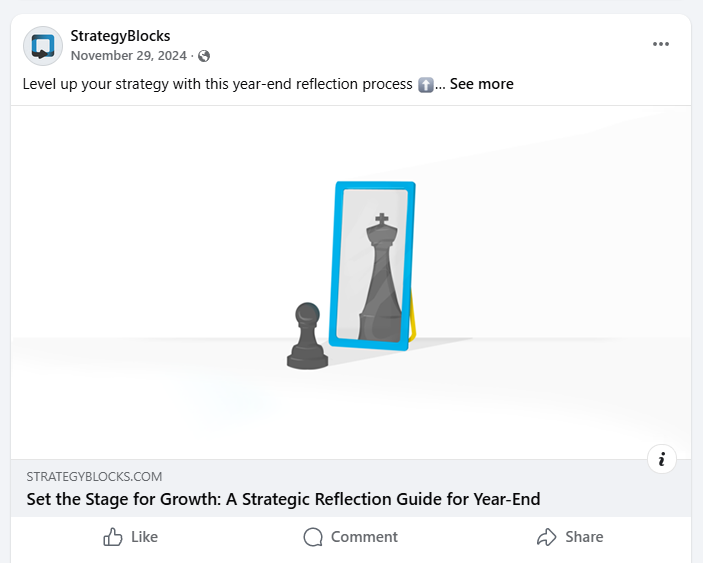Open the Set the Stage for Growth article title
703x563 pixels.
283,499
